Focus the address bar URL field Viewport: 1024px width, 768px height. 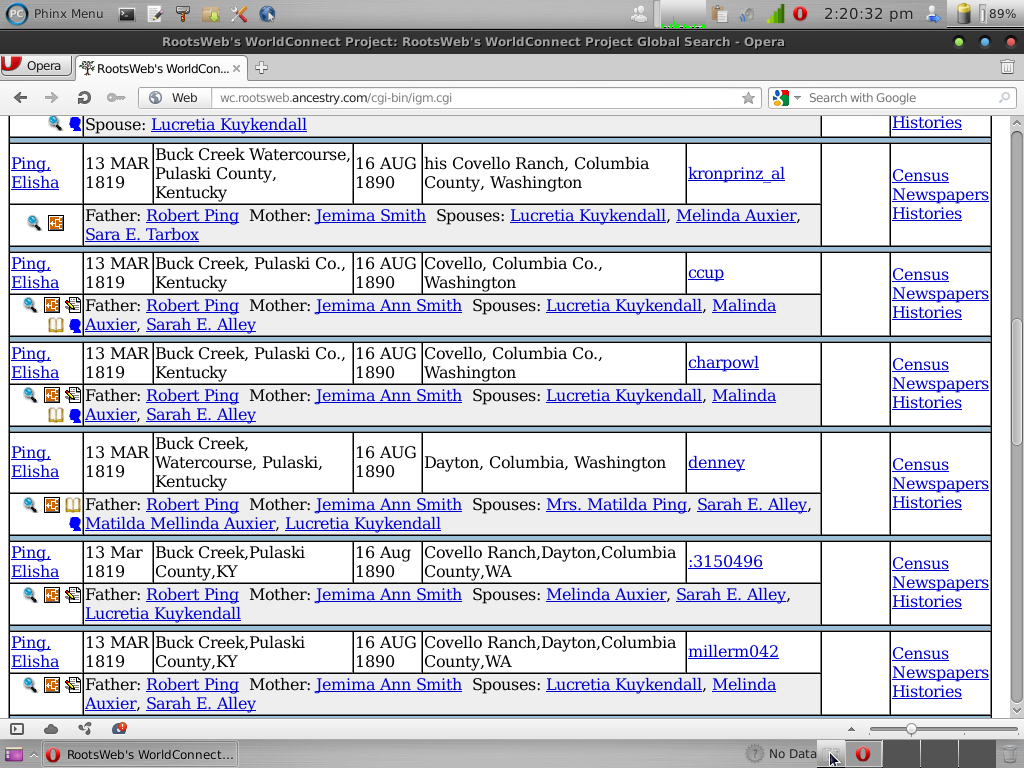pyautogui.click(x=475, y=98)
